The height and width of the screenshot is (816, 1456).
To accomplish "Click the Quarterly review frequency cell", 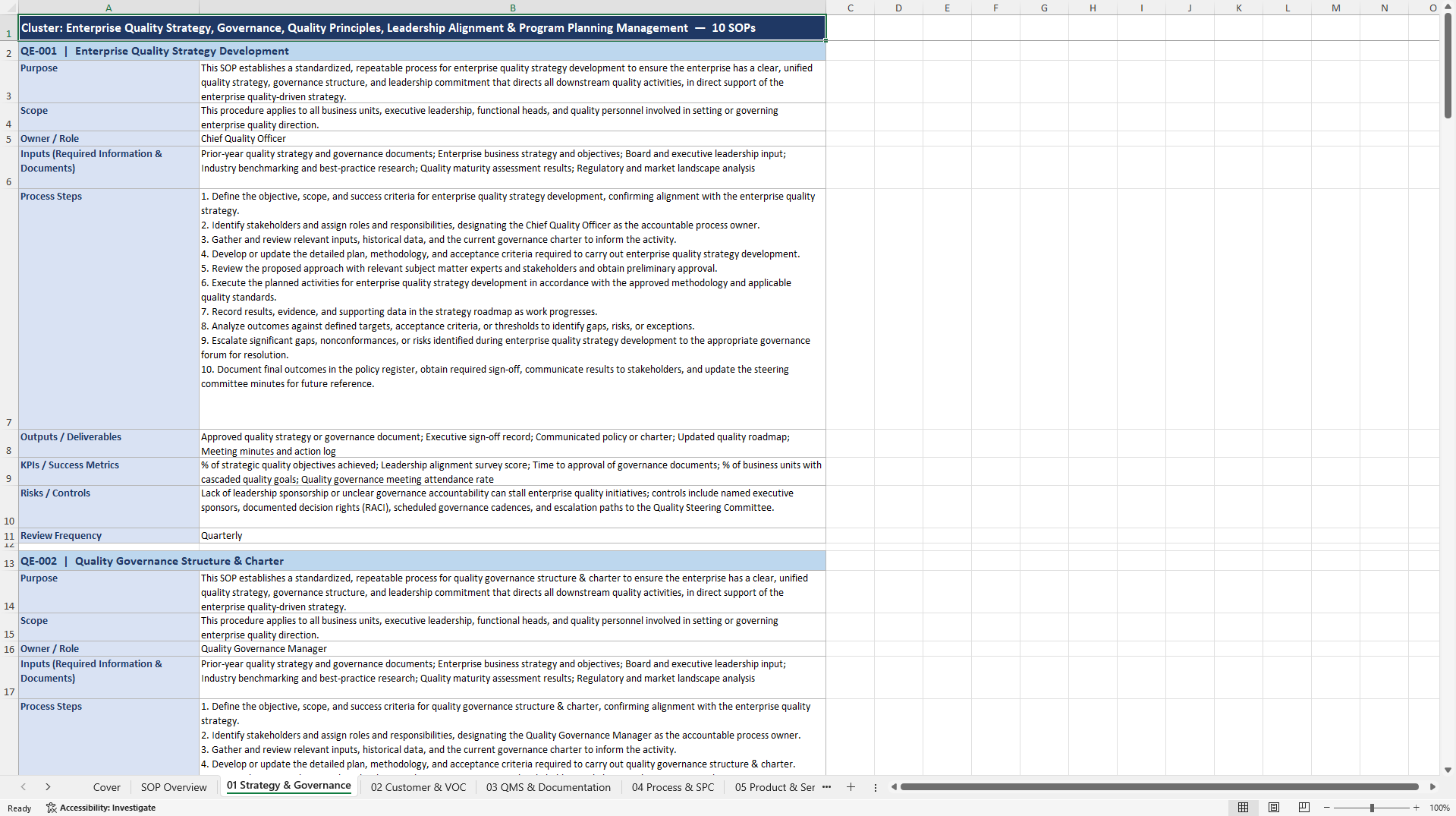I will (x=512, y=536).
